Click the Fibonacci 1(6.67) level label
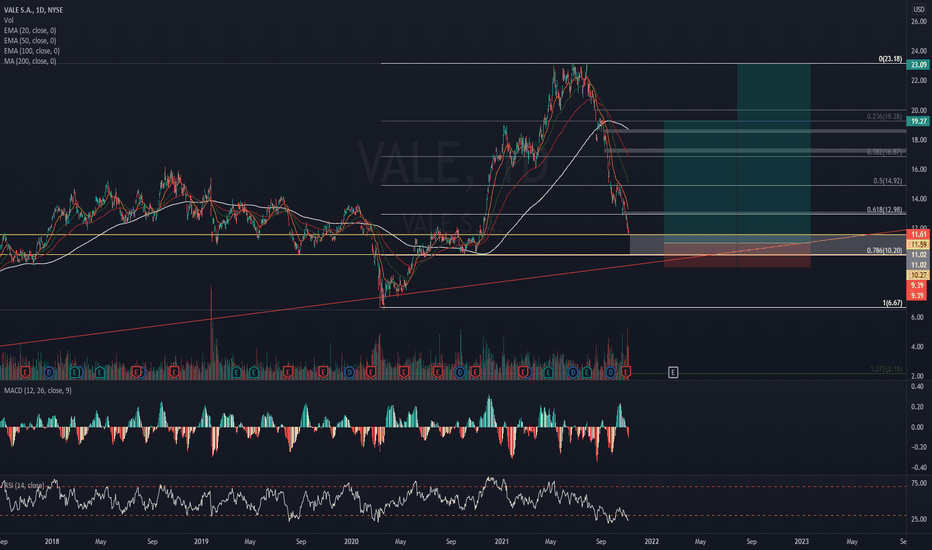932x550 pixels. 892,303
